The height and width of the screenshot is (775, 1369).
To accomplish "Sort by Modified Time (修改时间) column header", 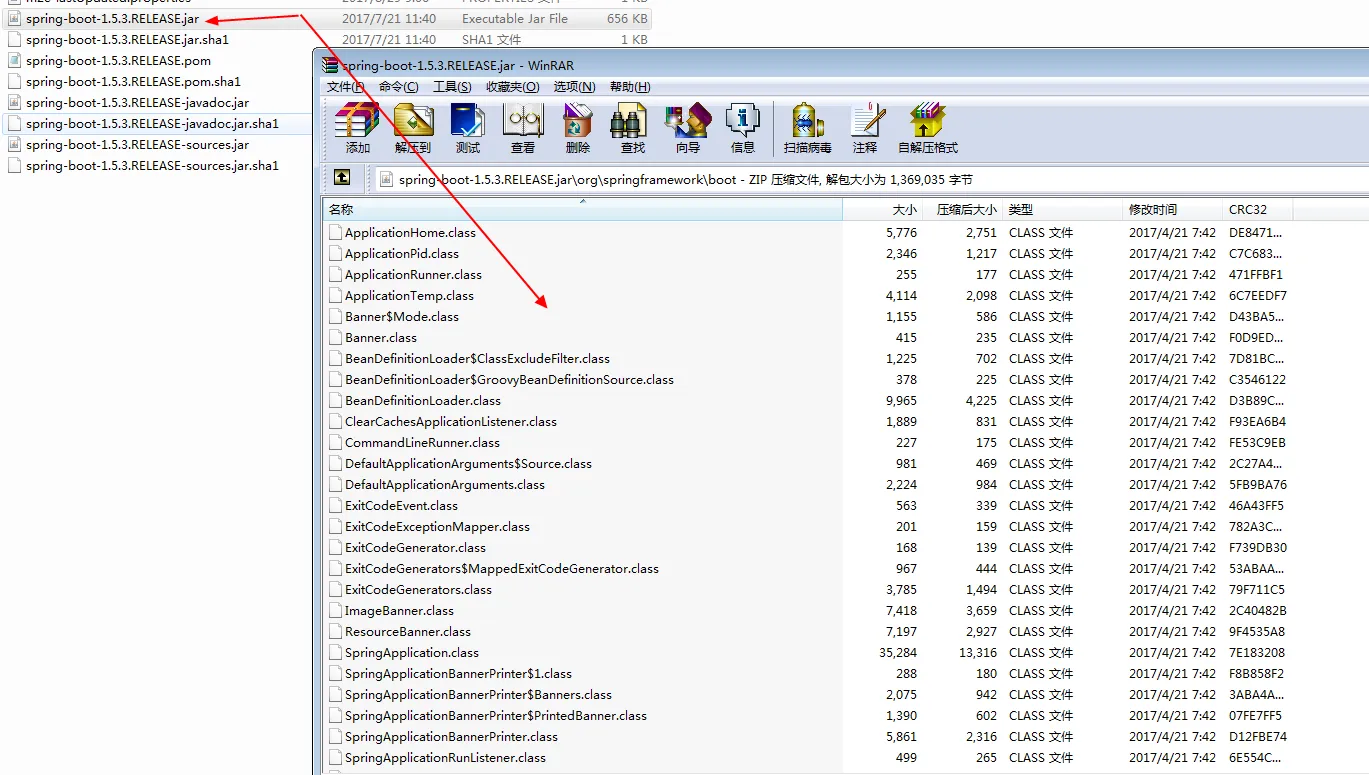I will (1173, 210).
